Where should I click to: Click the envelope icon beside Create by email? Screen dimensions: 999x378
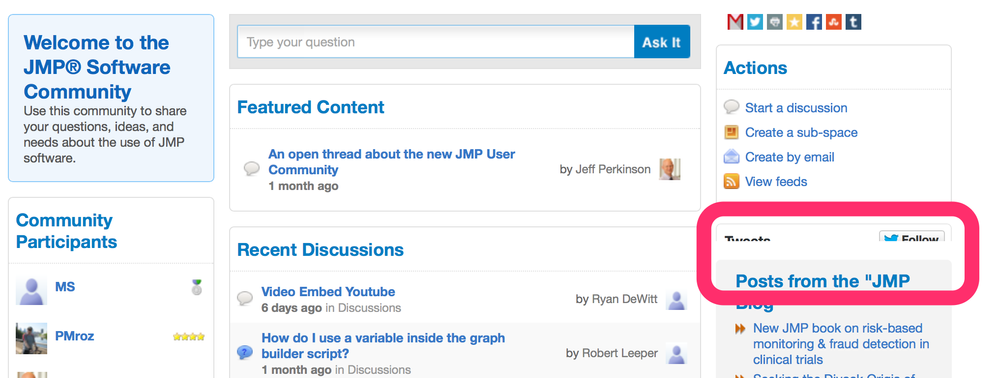tap(731, 156)
